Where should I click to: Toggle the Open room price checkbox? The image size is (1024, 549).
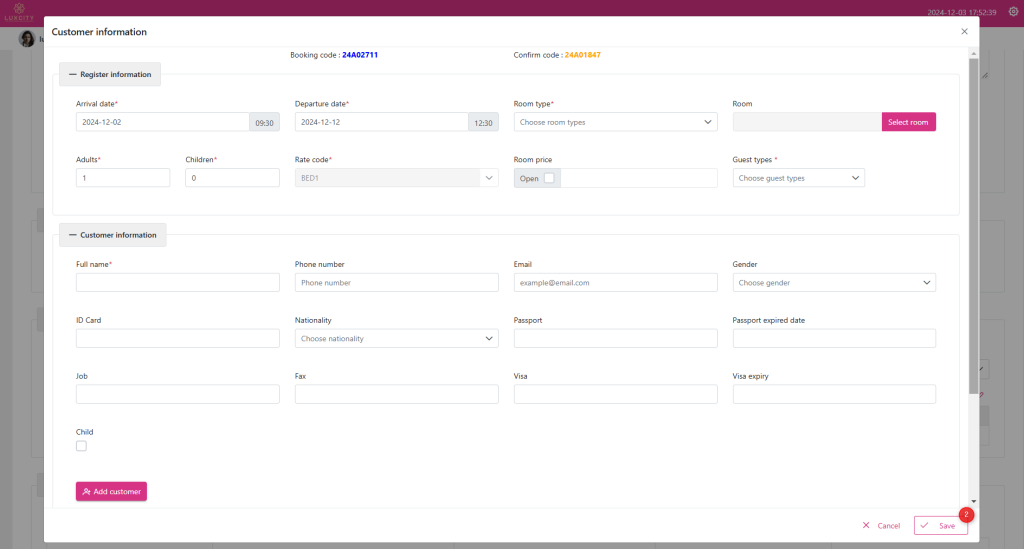[549, 178]
